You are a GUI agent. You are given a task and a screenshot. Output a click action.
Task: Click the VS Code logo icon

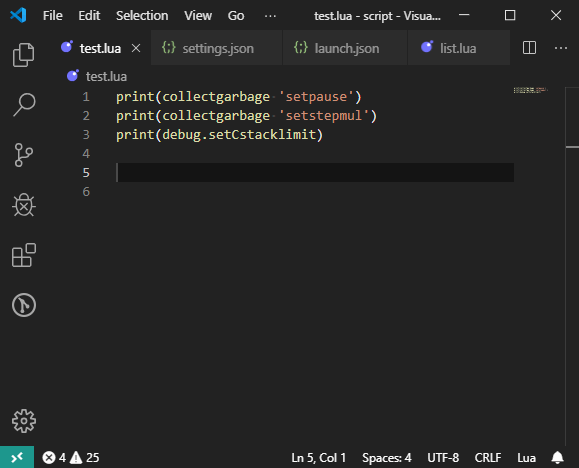point(18,16)
